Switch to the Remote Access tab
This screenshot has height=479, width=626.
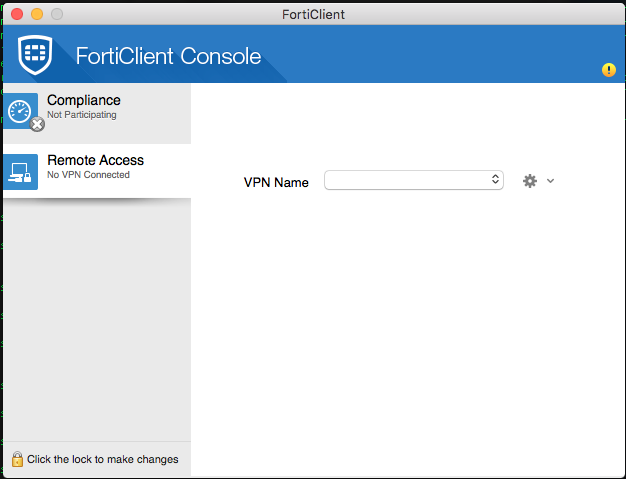pyautogui.click(x=97, y=171)
